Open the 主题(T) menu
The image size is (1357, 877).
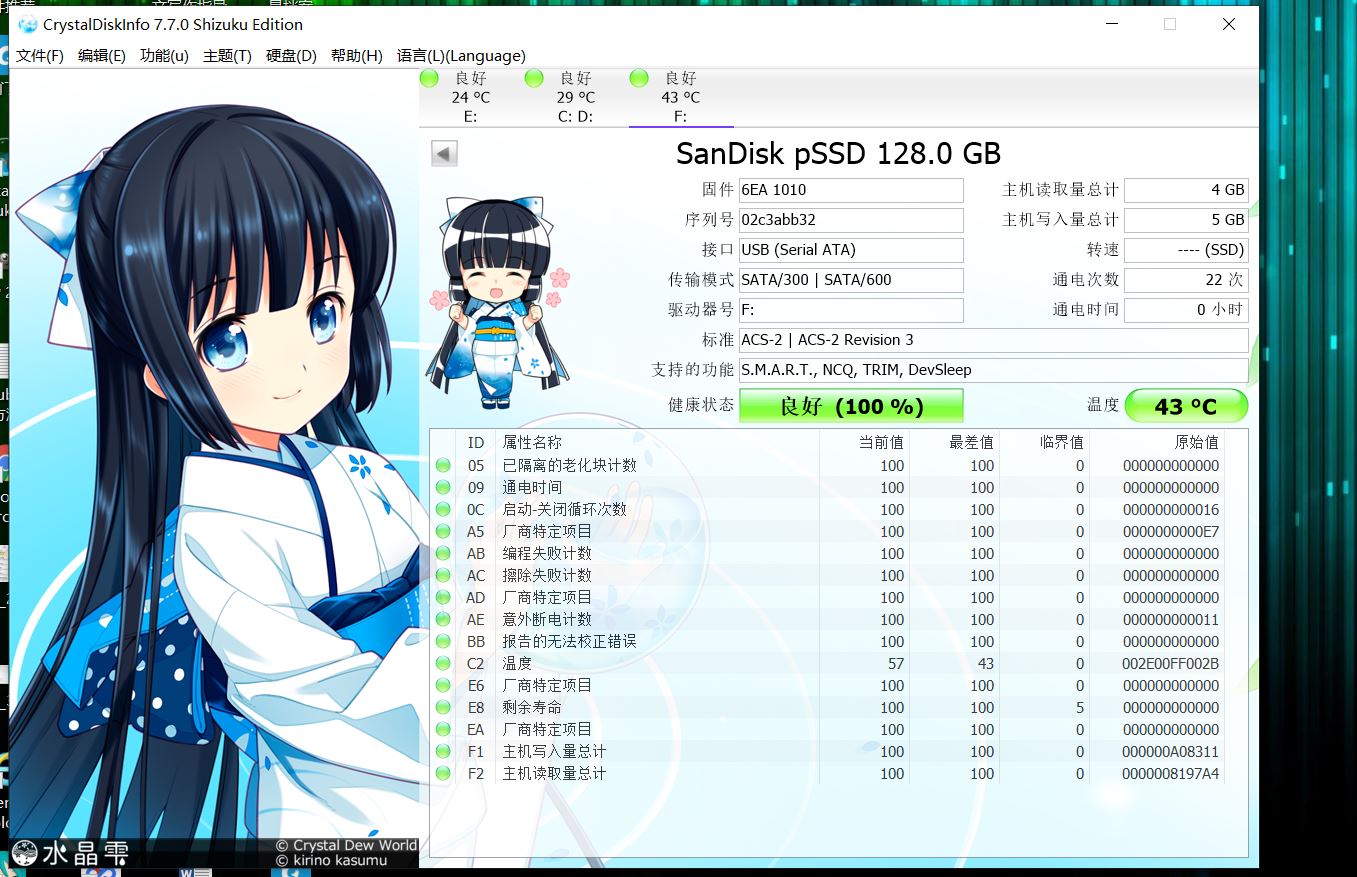click(x=227, y=56)
